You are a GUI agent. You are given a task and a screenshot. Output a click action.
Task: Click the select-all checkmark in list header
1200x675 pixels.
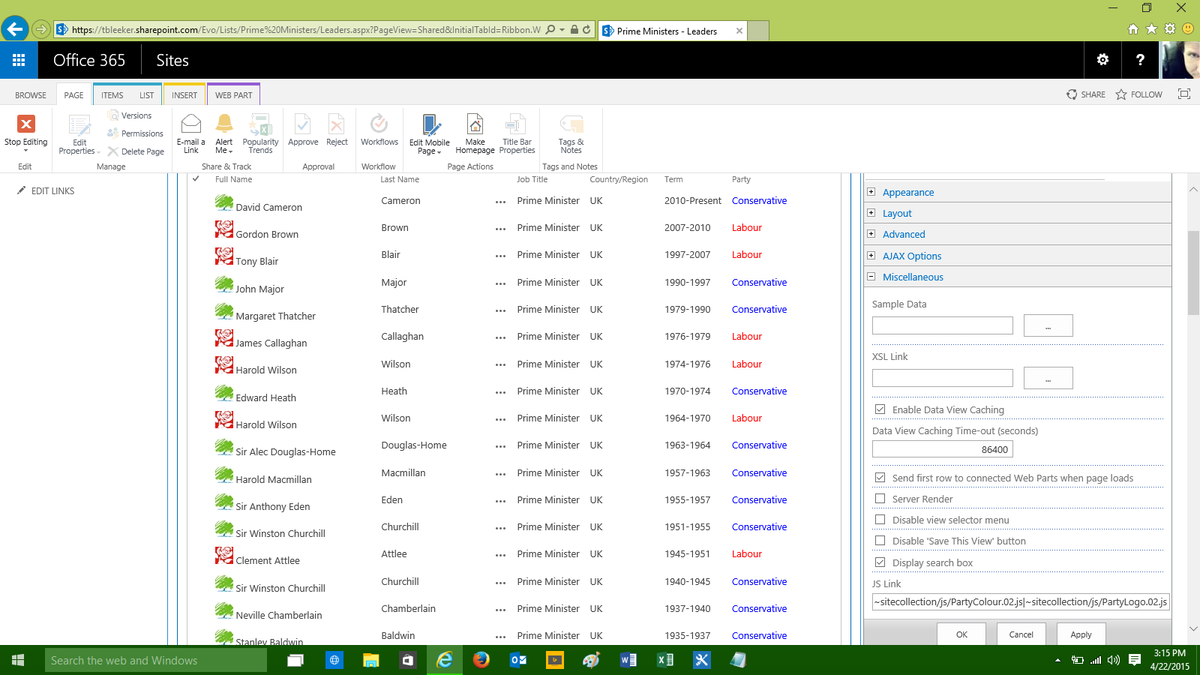pyautogui.click(x=196, y=179)
